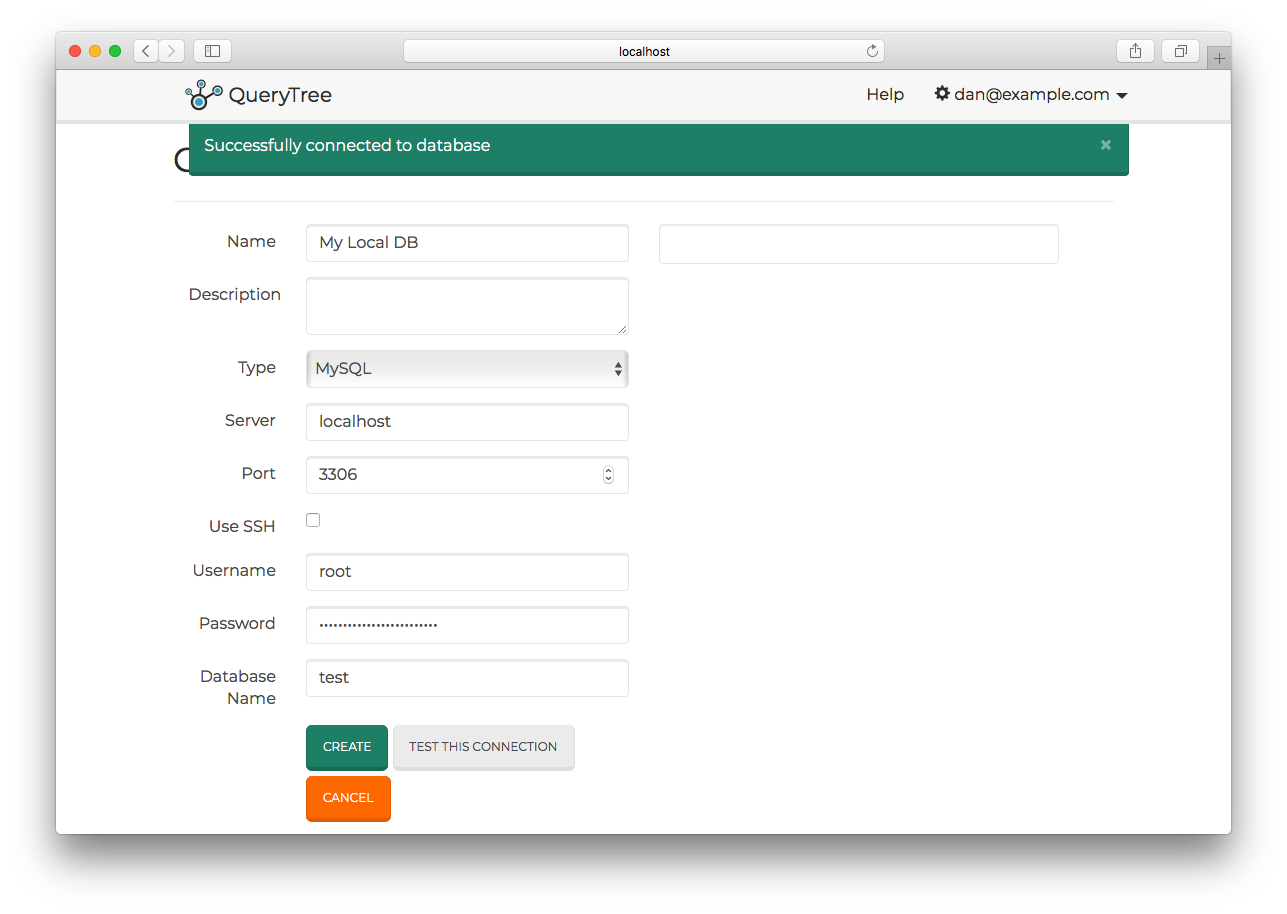Open the Type dropdown showing MySQL

pyautogui.click(x=467, y=369)
